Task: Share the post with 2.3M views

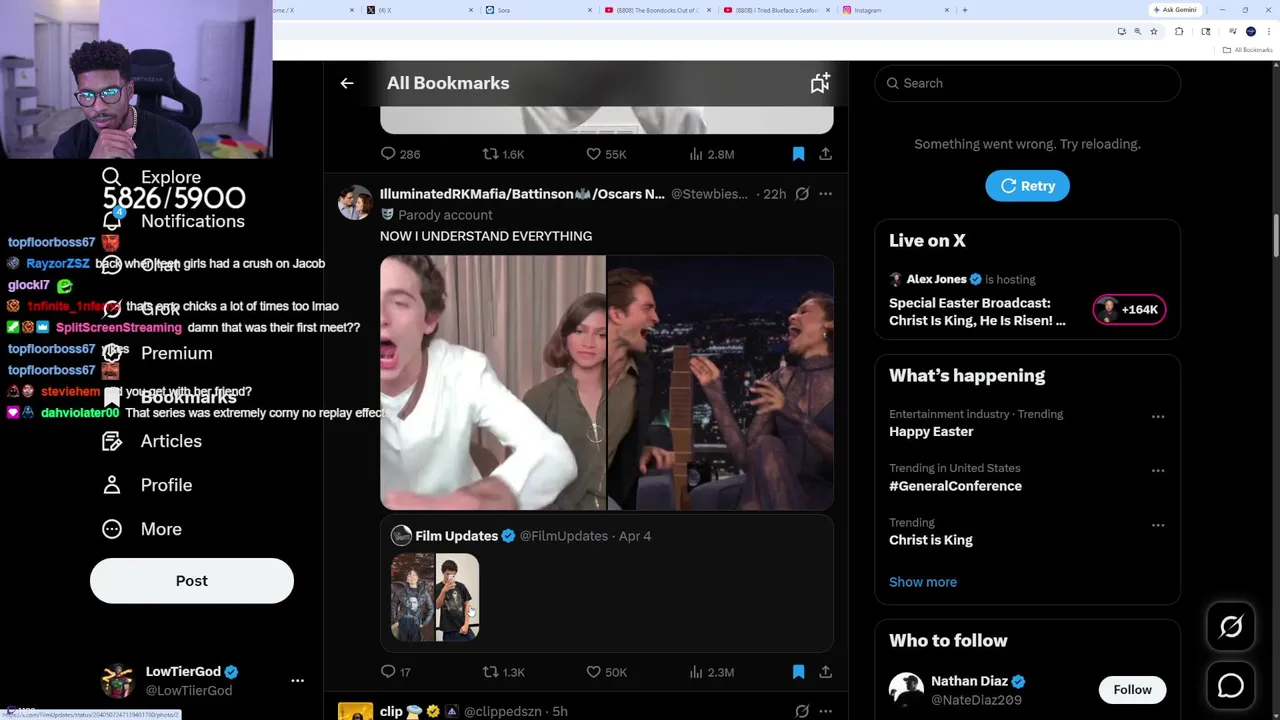Action: [825, 672]
